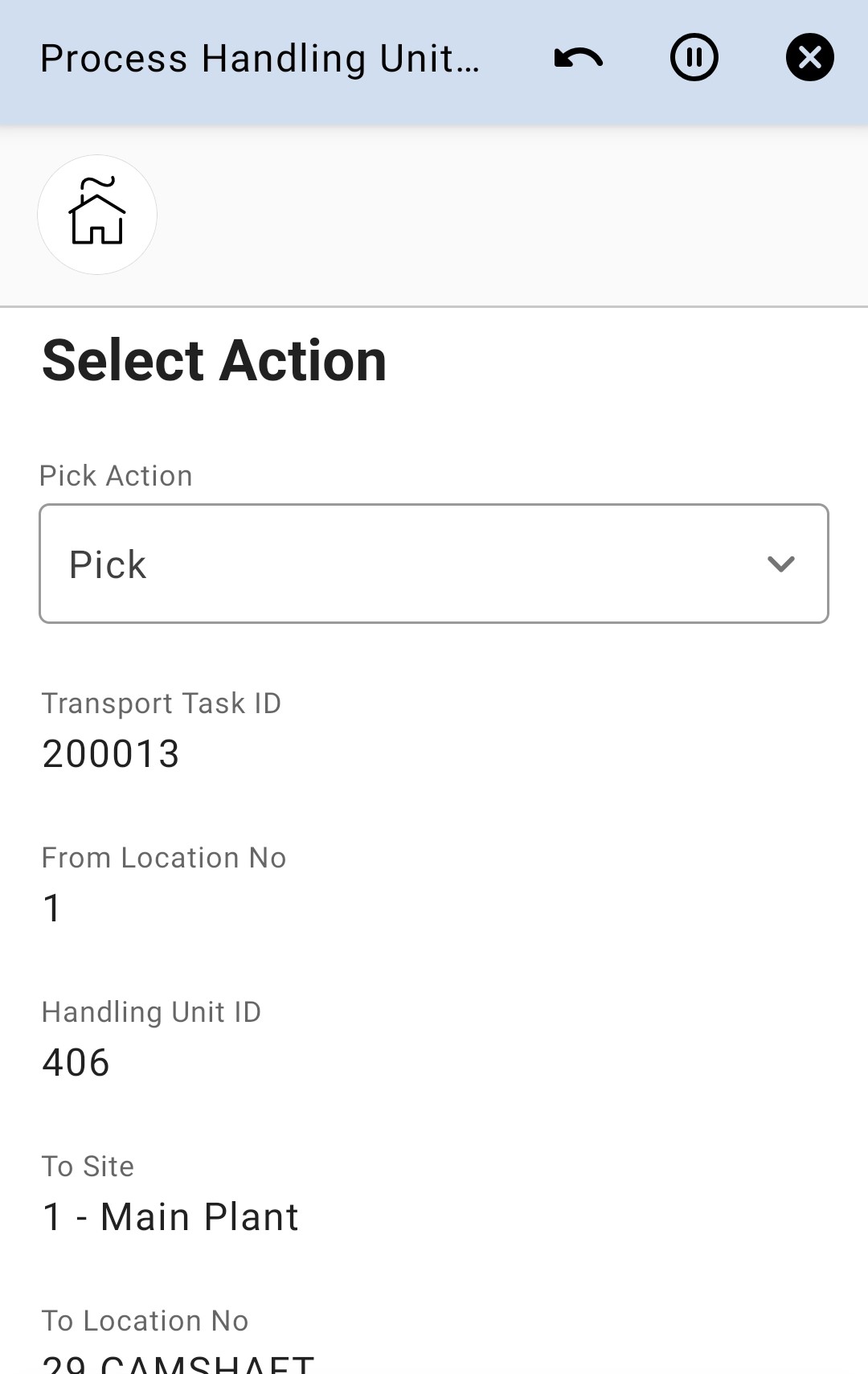Click the Select Action heading
This screenshot has height=1374, width=868.
pyautogui.click(x=215, y=360)
